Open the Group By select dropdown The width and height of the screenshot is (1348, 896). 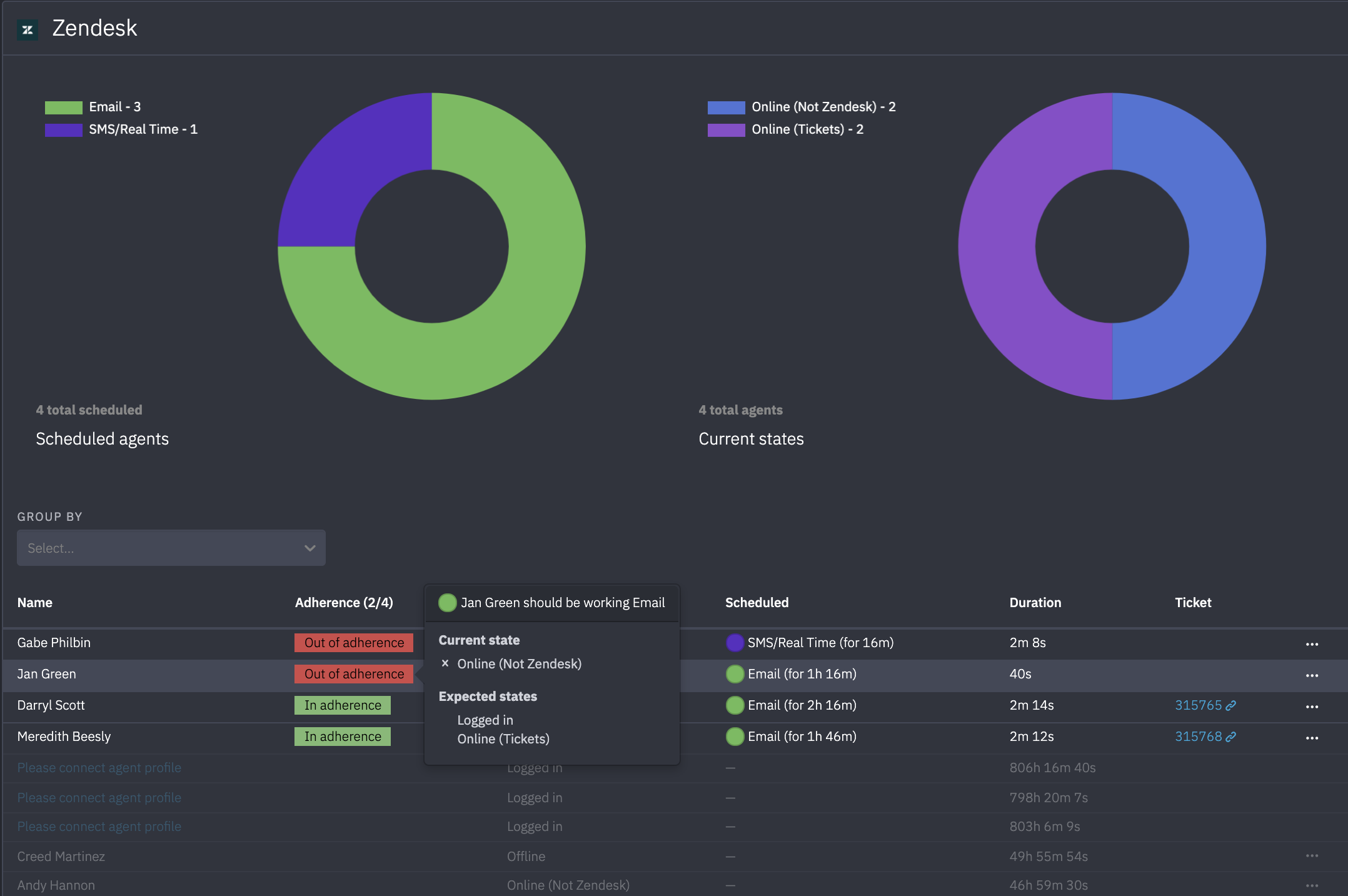point(171,548)
